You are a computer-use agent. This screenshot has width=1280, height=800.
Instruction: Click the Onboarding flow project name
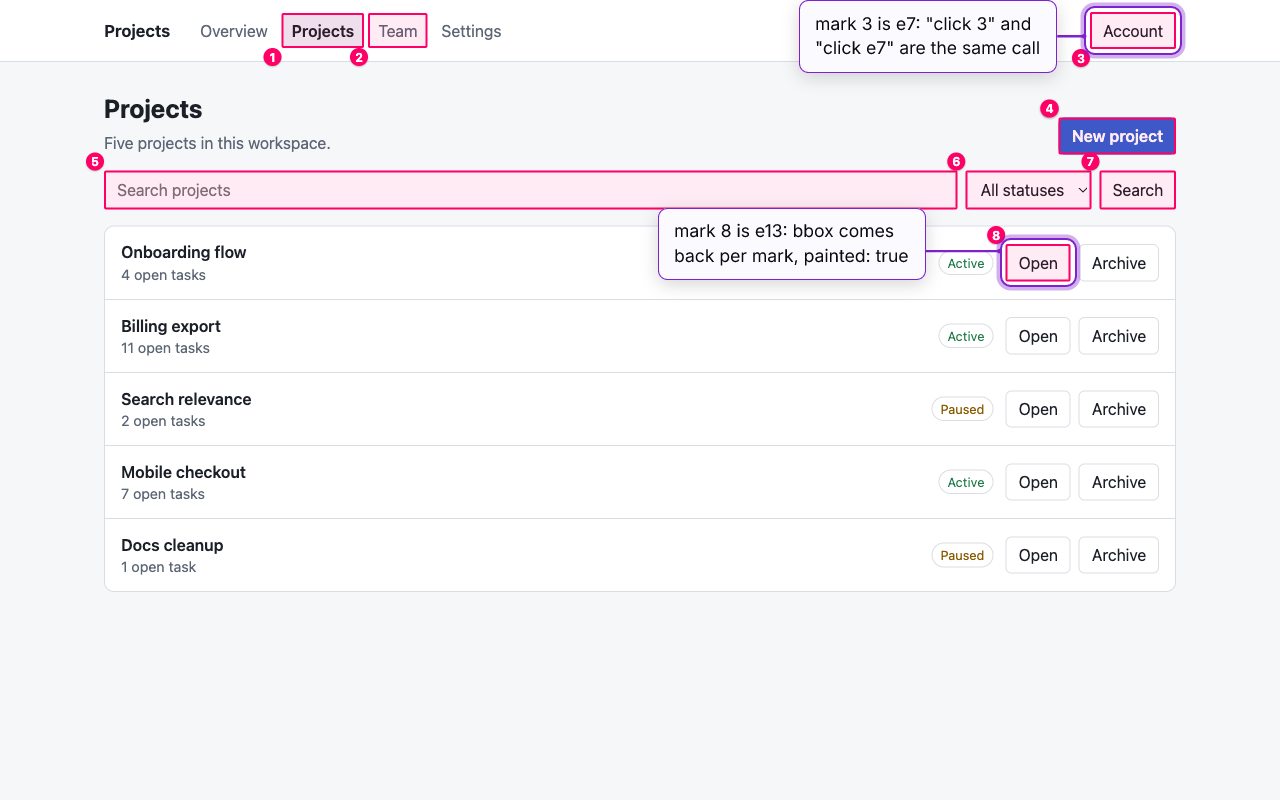point(184,252)
